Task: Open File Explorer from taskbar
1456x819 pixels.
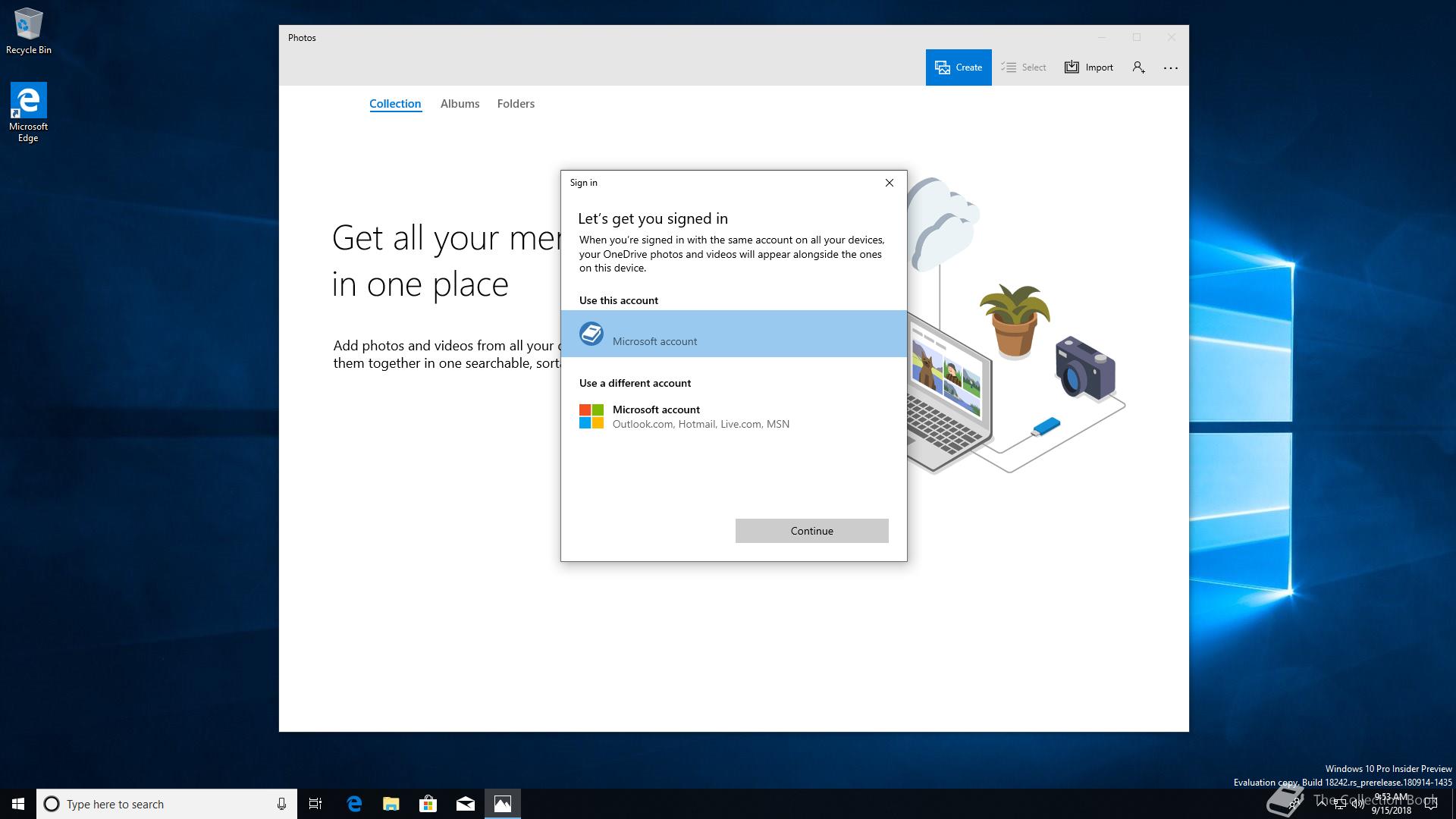Action: 391,804
